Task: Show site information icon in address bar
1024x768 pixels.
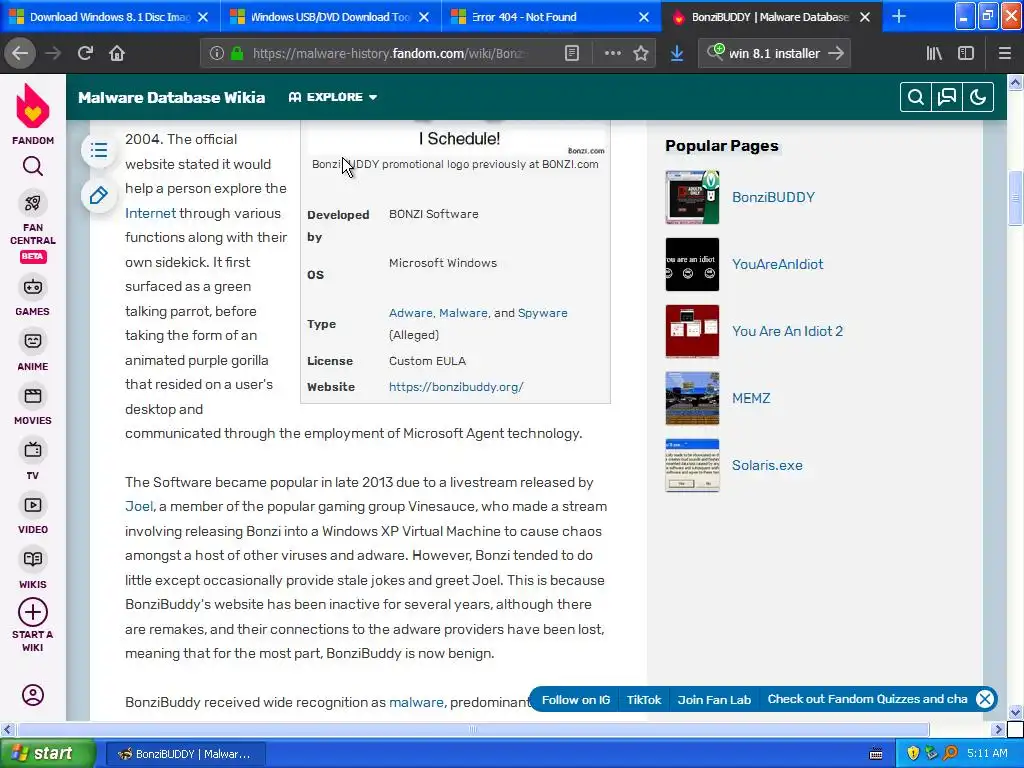Action: [217, 54]
